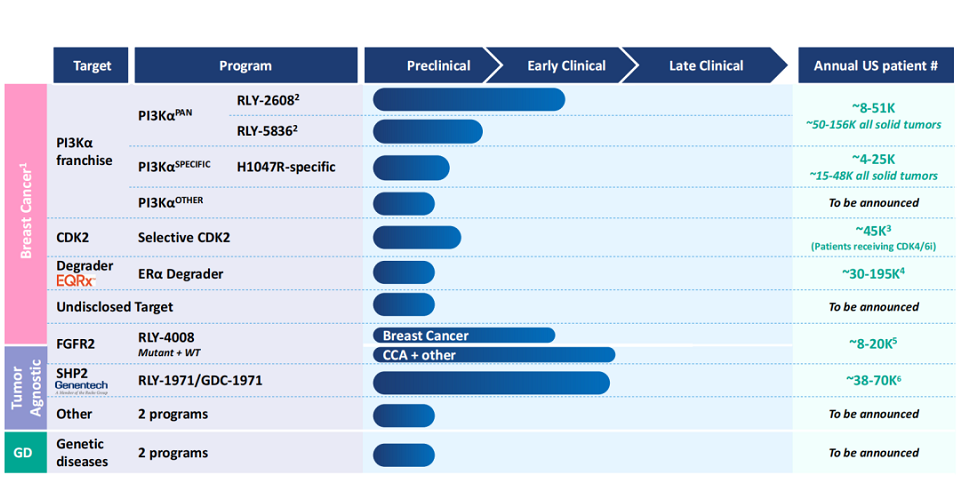This screenshot has width=961, height=499.
Task: Click the SHP2 target label
Action: pyautogui.click(x=72, y=373)
